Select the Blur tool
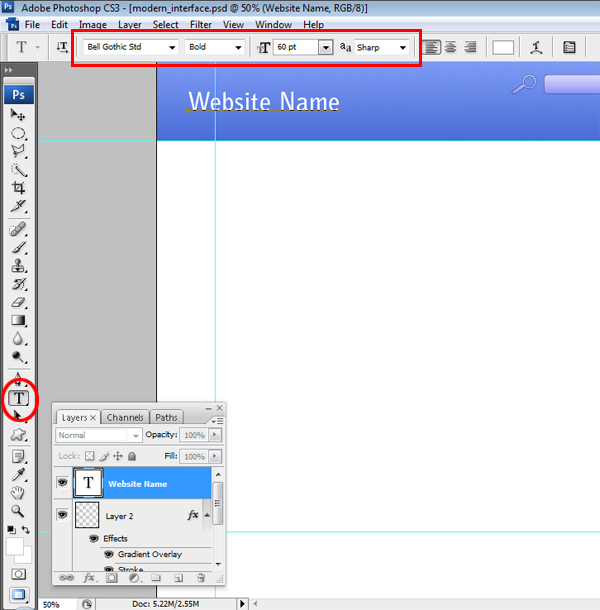 pyautogui.click(x=18, y=338)
